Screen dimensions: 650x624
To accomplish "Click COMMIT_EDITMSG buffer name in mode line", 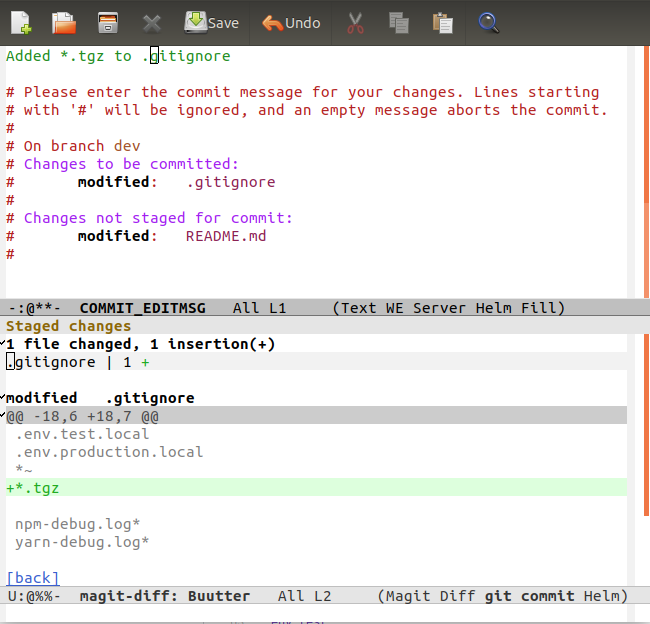I will 142,308.
